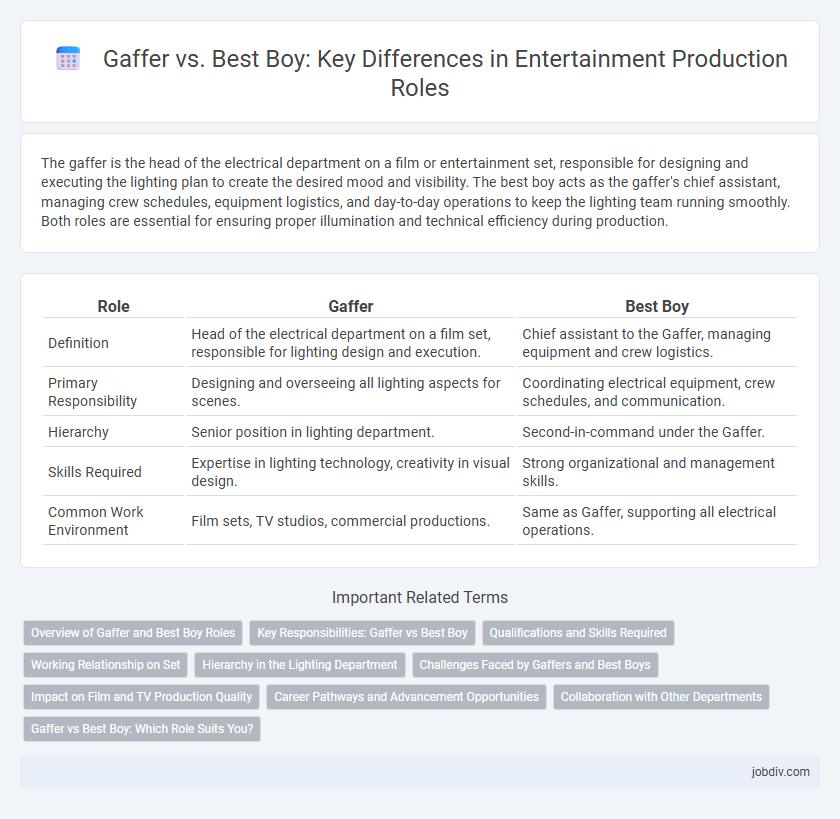840x819 pixels.
Task: Click 'Hierarchy in the Lighting Department' tag
Action: 299,665
